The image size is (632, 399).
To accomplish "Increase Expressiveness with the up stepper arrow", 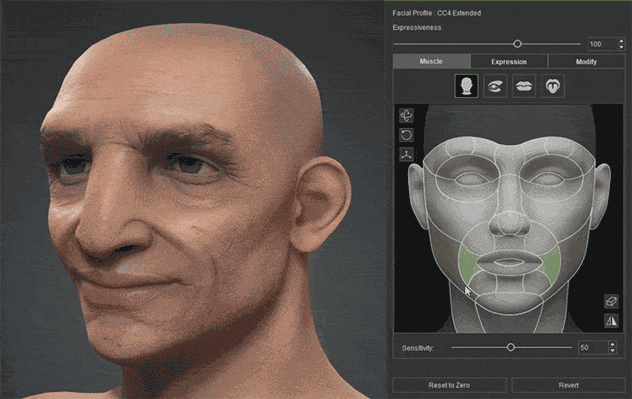I will (621, 41).
